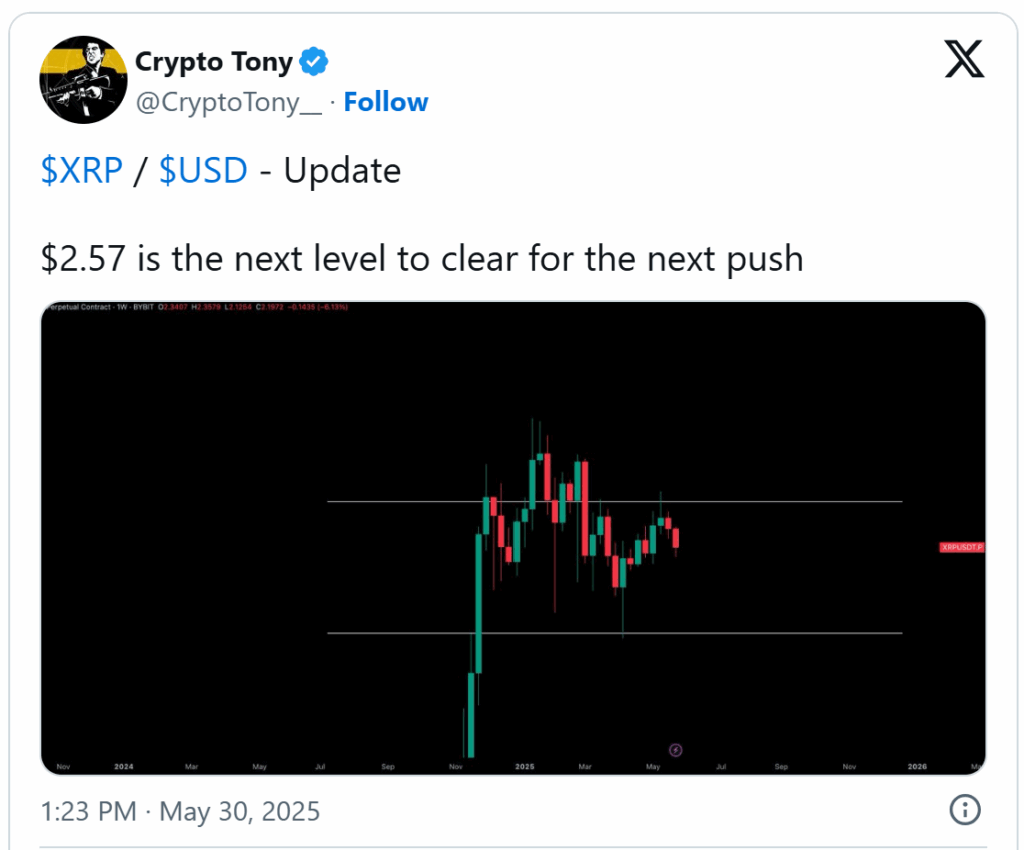Viewport: 1024px width, 850px height.
Task: Click the 2025 label on time axis
Action: (524, 766)
